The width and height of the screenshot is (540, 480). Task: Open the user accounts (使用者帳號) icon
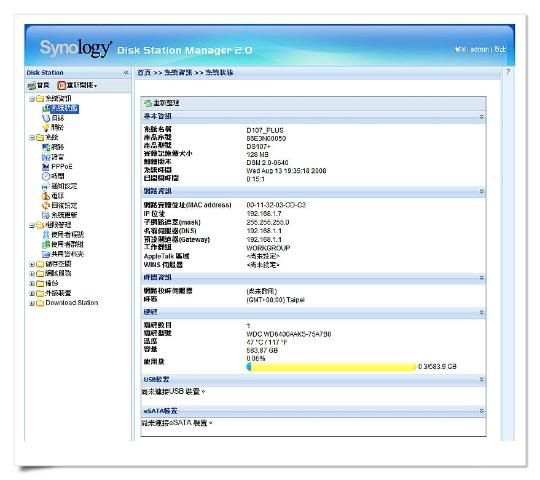pyautogui.click(x=46, y=235)
